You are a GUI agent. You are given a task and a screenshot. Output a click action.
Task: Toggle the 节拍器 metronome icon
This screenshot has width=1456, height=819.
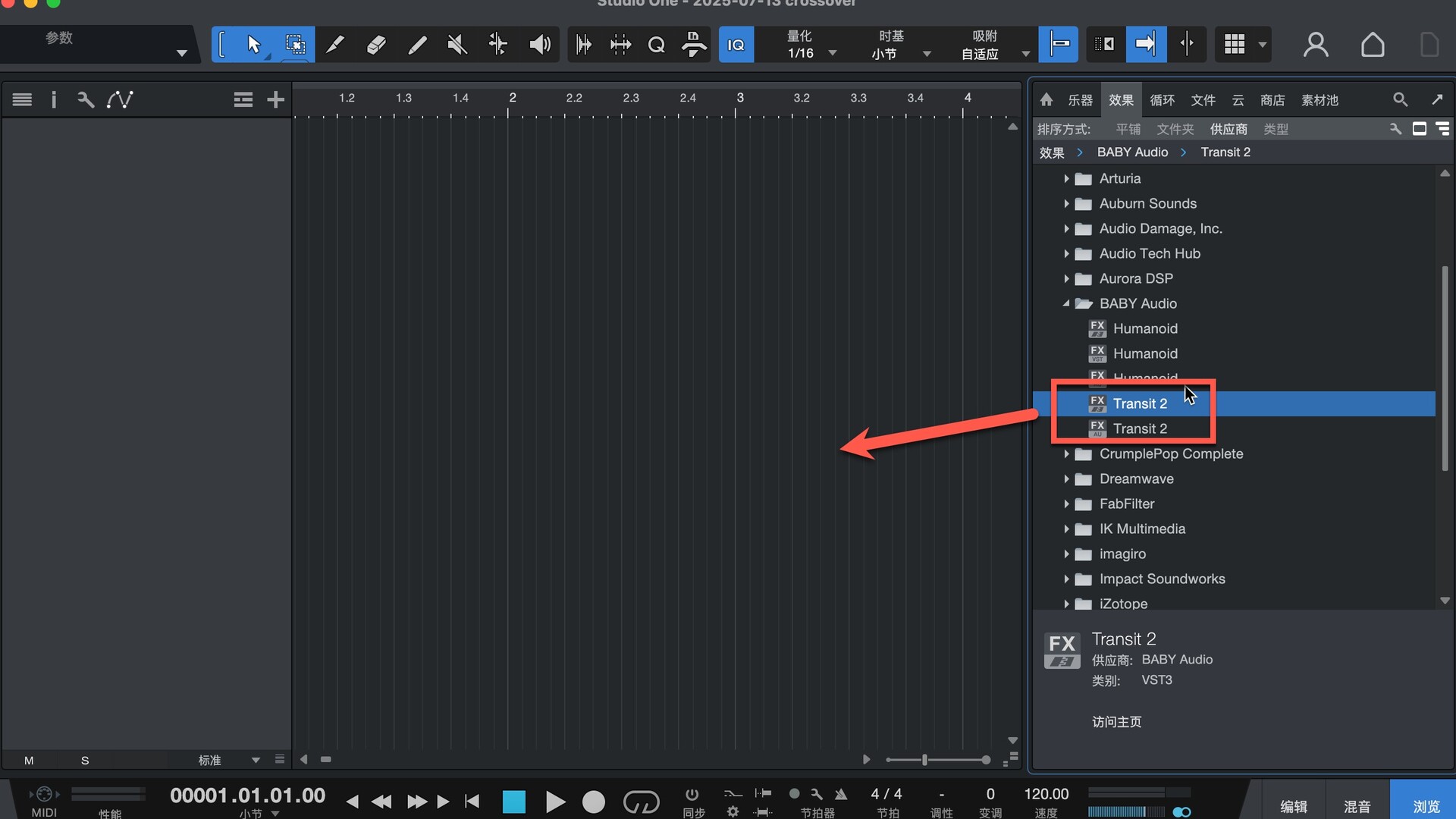coord(841,794)
